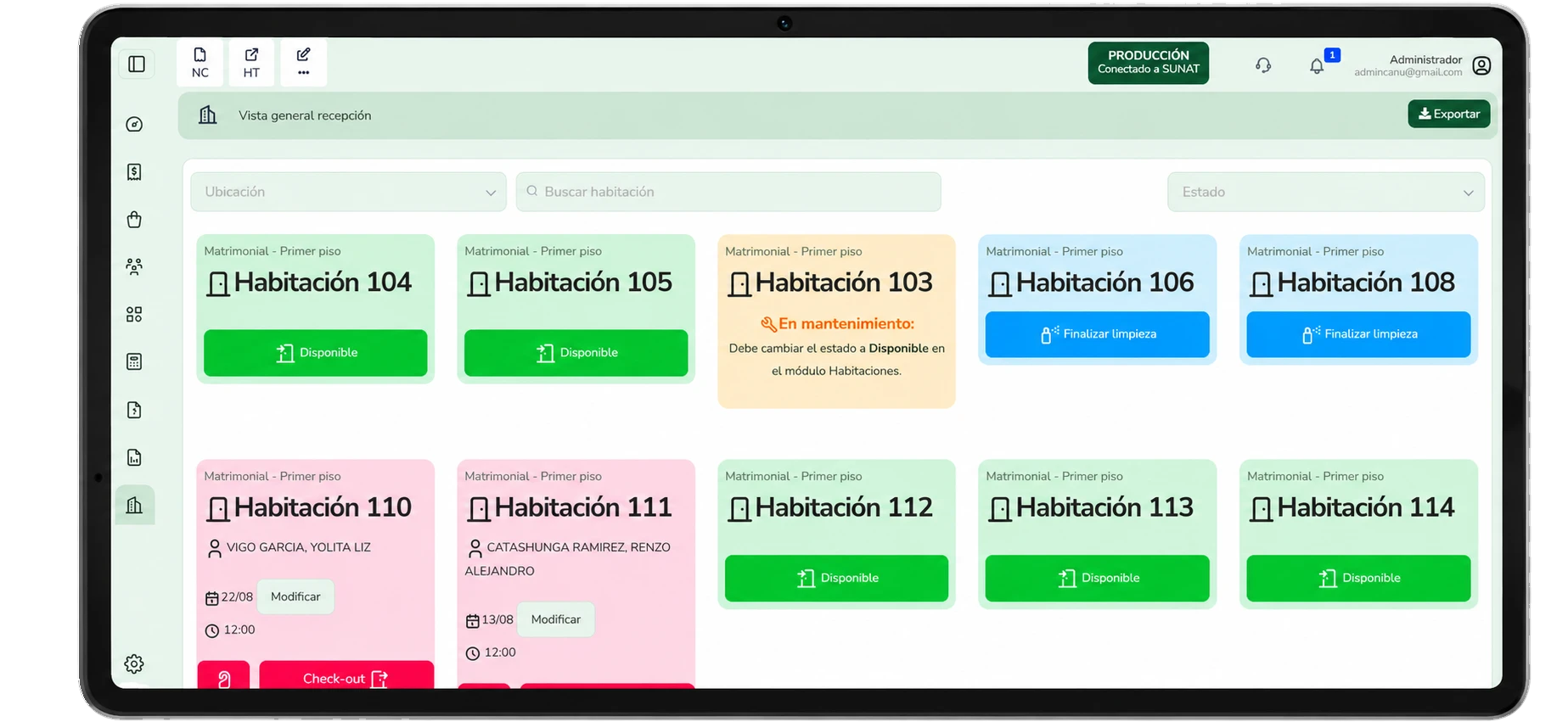
Task: Click Disponible on Habitación 105
Action: click(x=576, y=353)
